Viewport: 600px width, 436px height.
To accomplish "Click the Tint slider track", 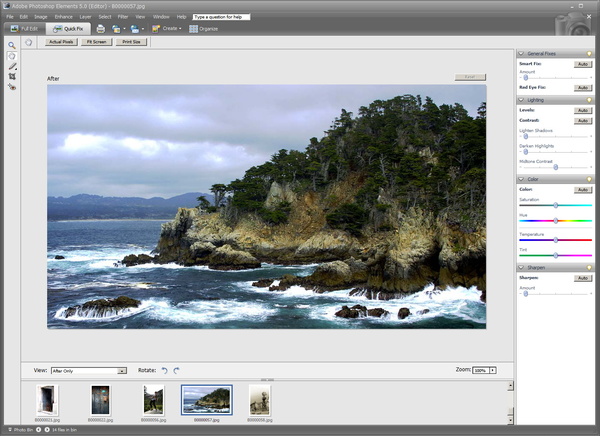I will [x=556, y=255].
